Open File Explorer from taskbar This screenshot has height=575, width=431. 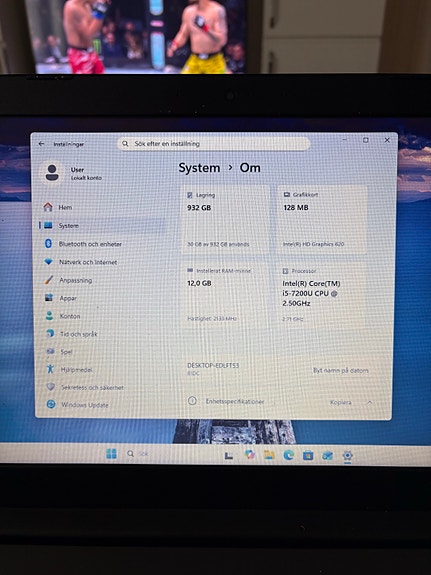[x=269, y=455]
